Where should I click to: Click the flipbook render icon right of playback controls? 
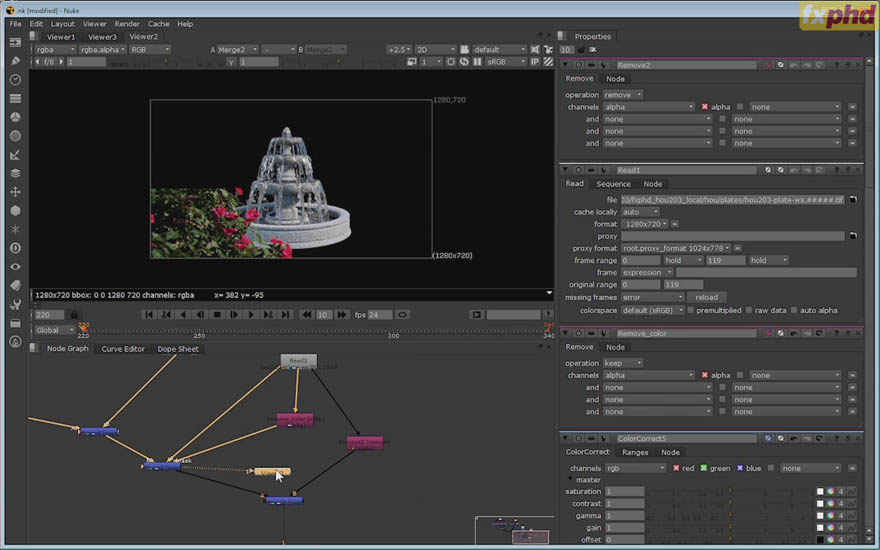pos(476,315)
